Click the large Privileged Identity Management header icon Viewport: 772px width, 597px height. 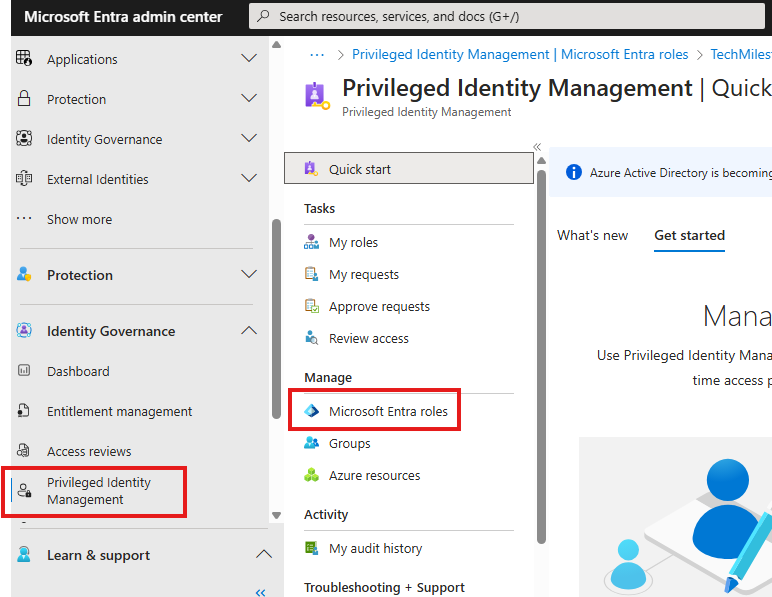click(x=317, y=95)
